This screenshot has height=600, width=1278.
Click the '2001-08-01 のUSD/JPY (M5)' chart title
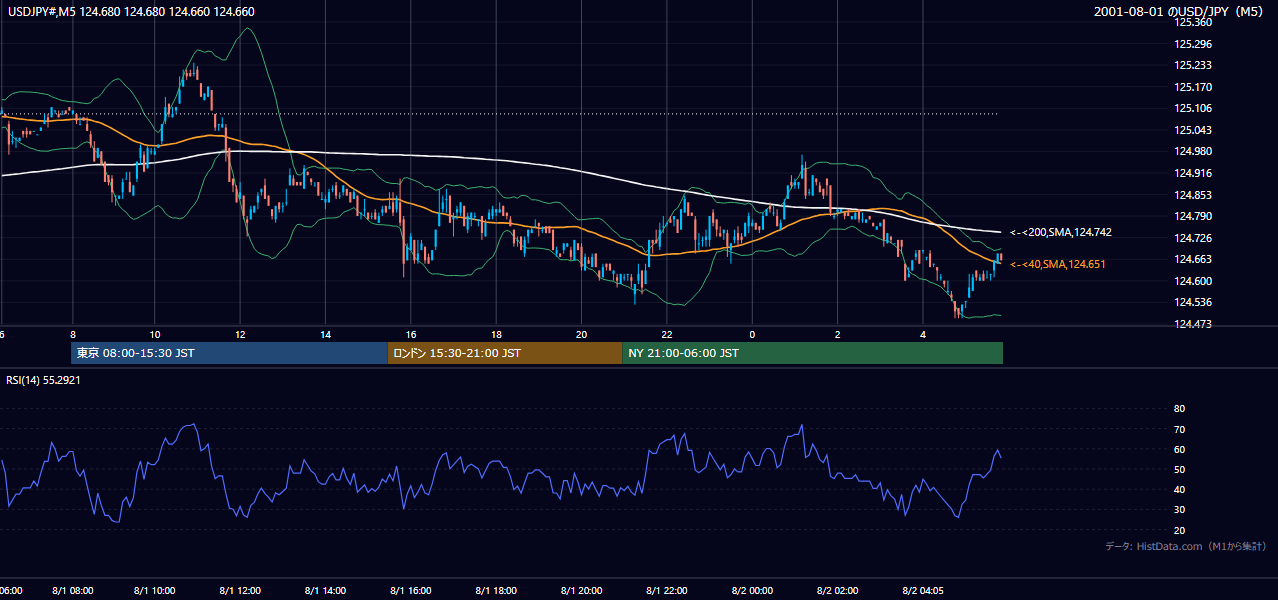click(1180, 12)
